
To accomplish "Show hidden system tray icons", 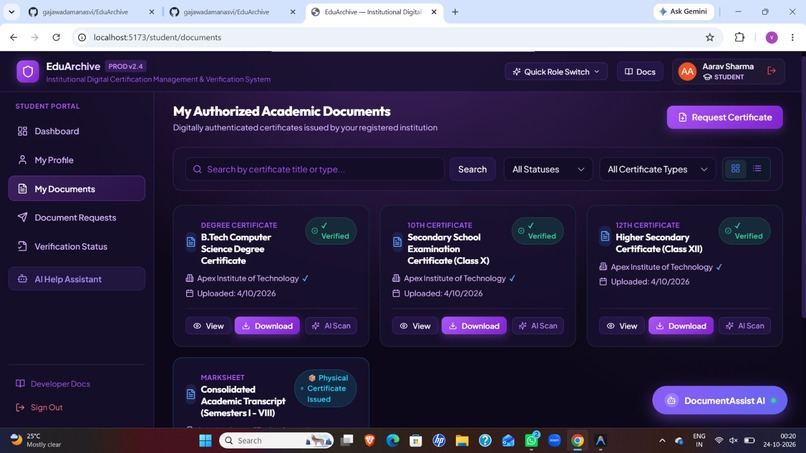I will pos(662,440).
